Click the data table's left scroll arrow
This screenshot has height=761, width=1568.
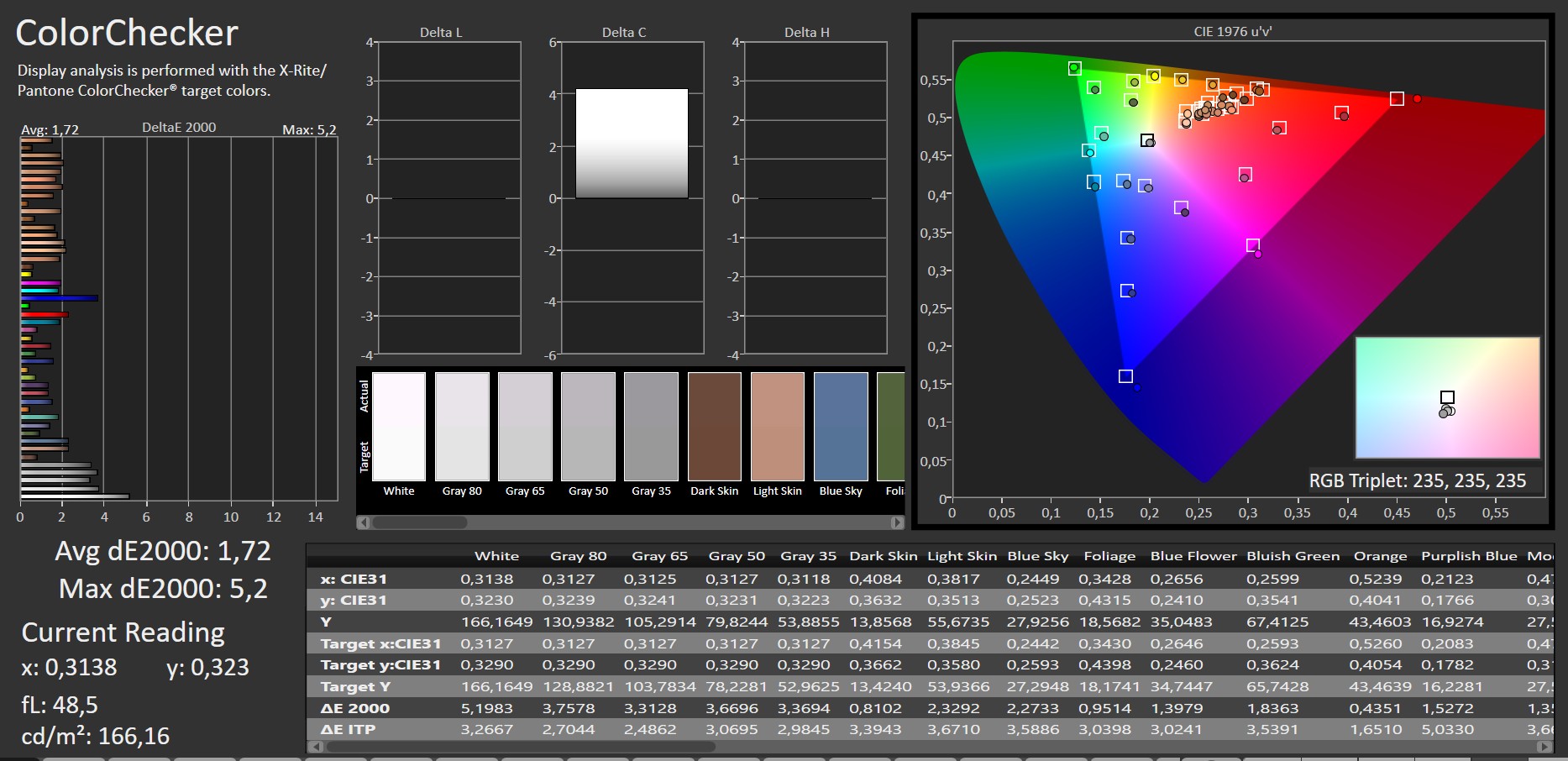click(x=316, y=746)
